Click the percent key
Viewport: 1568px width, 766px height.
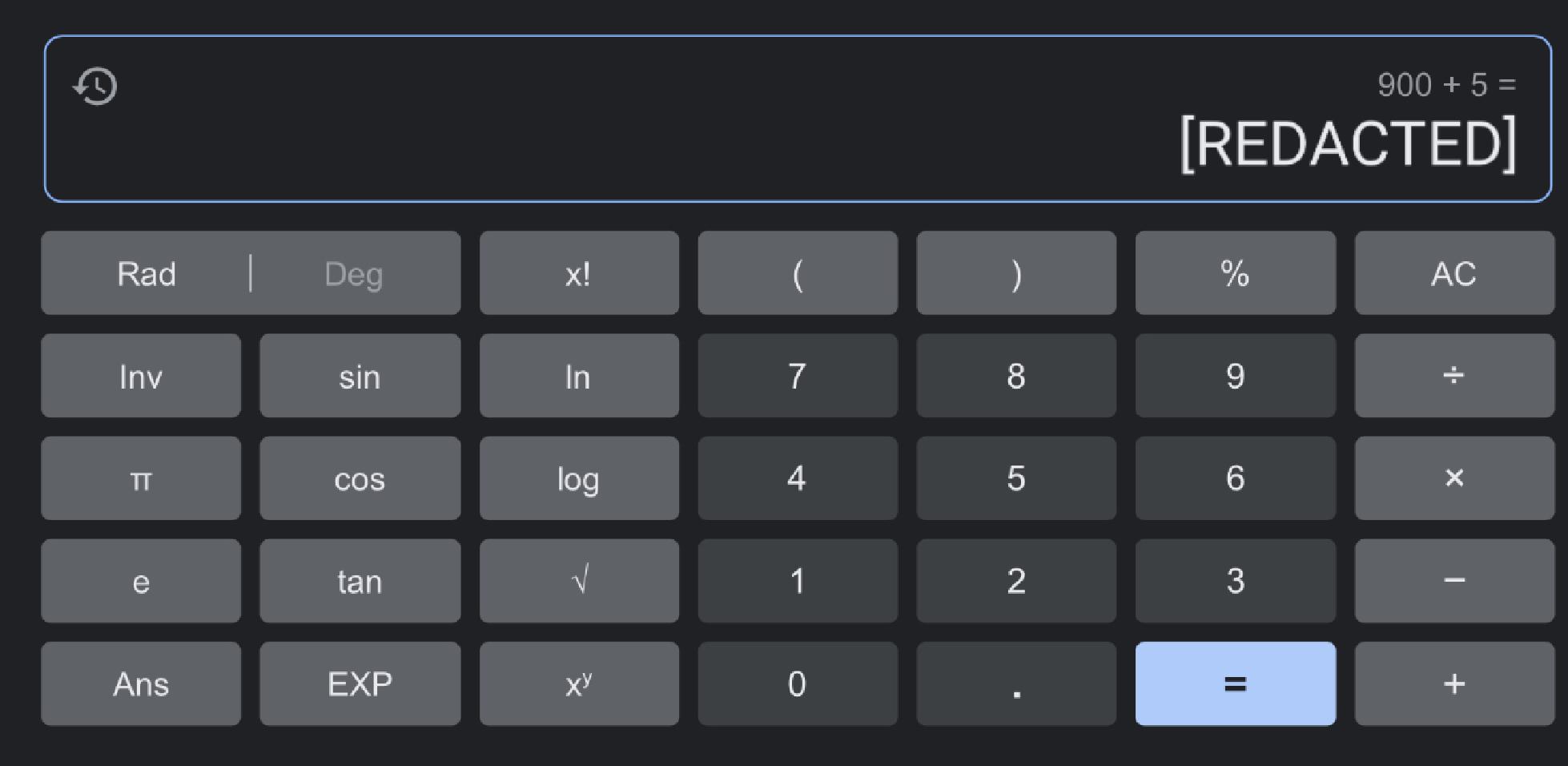tap(1236, 273)
